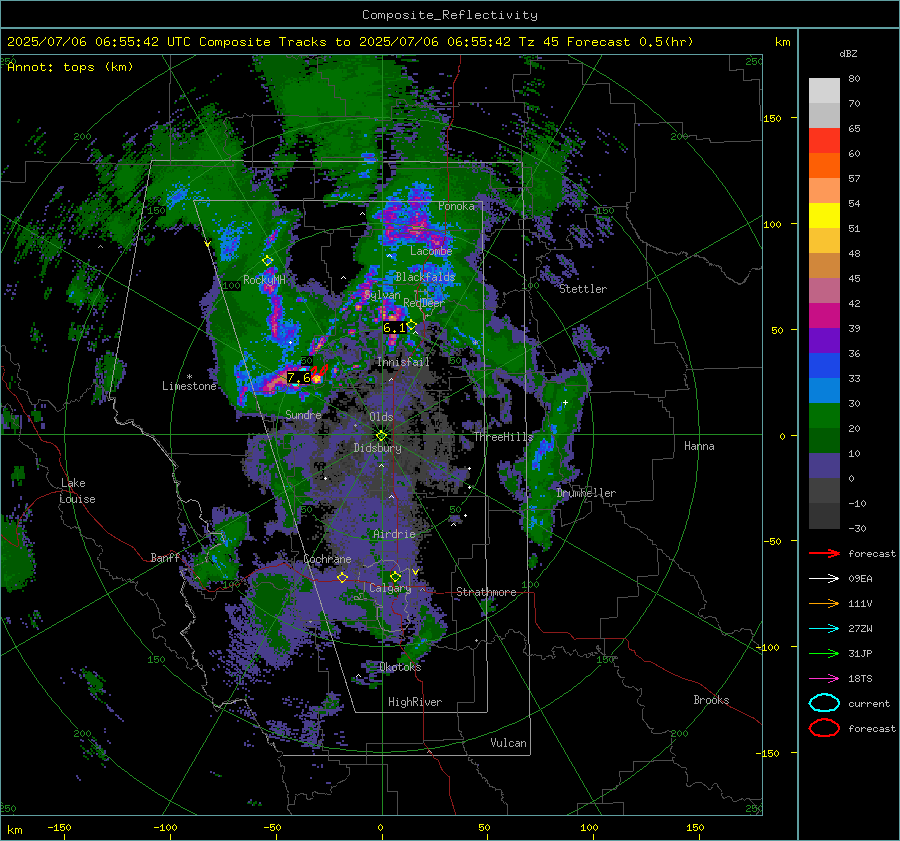Screen dimensions: 900x841
Task: Click the Cochrane label
Action: coord(327,559)
